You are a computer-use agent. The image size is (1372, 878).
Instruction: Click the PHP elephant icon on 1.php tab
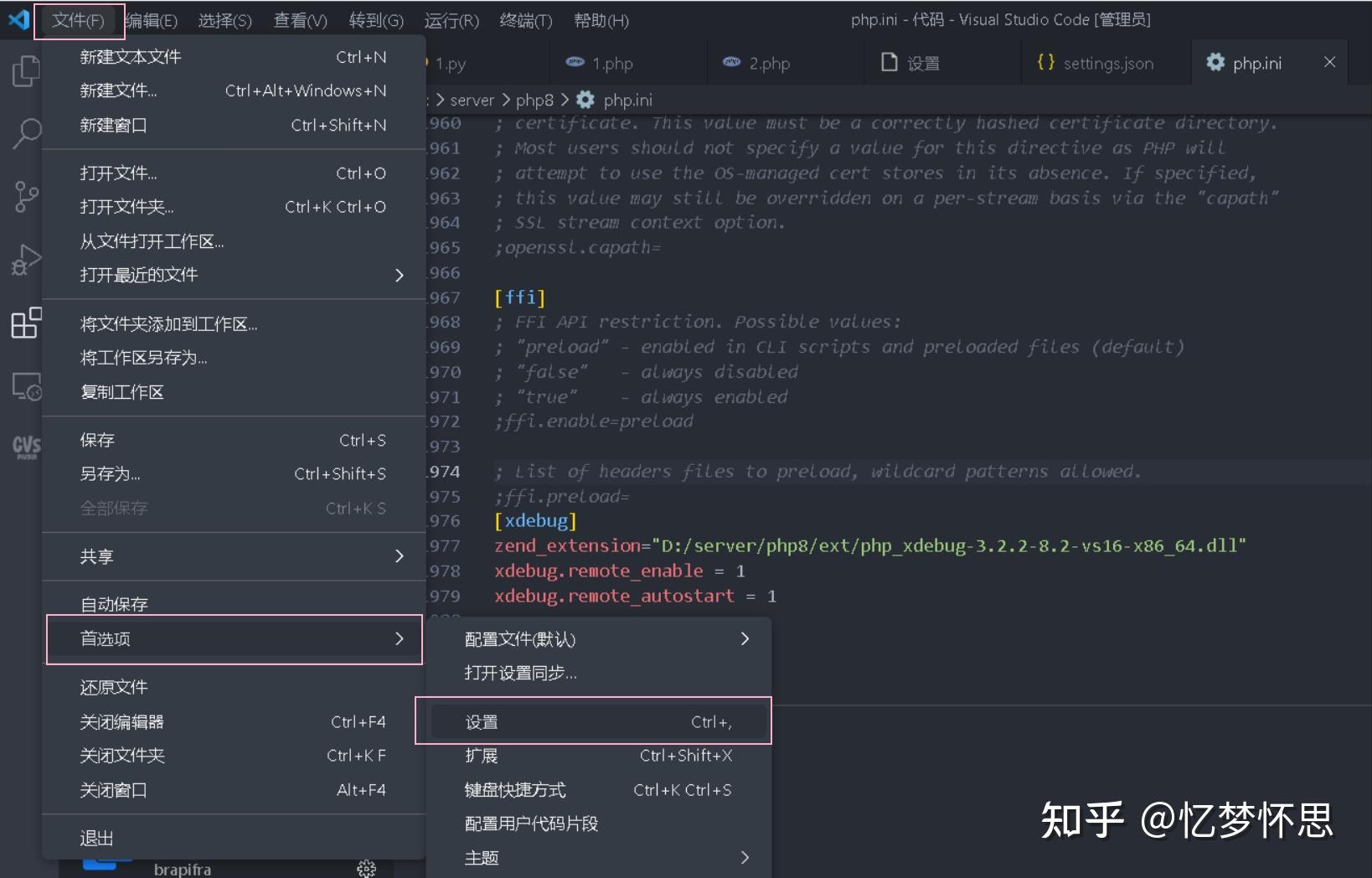click(x=574, y=62)
